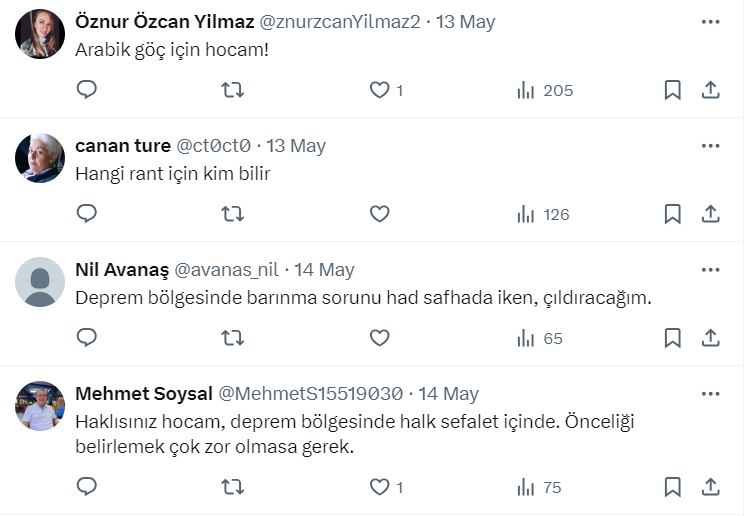Share canan ture's tweet
Viewport: 754px width, 516px height.
tap(710, 214)
